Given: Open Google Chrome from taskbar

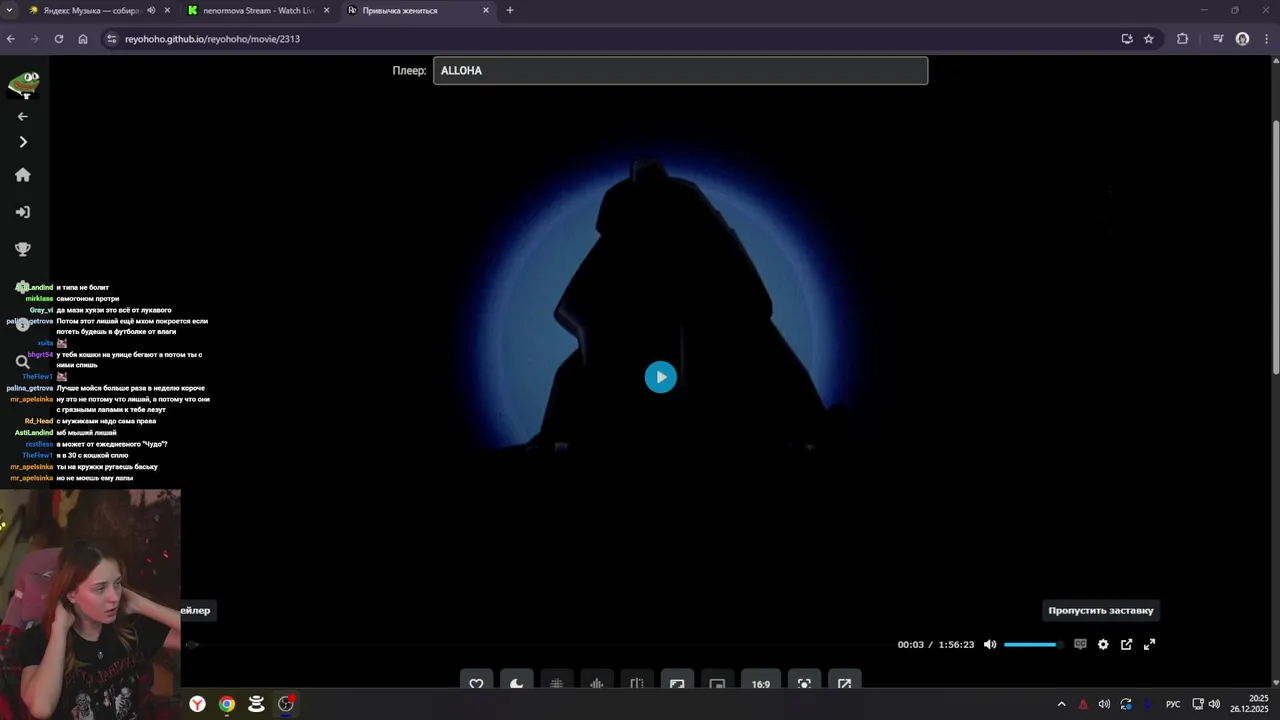Looking at the screenshot, I should pos(227,704).
